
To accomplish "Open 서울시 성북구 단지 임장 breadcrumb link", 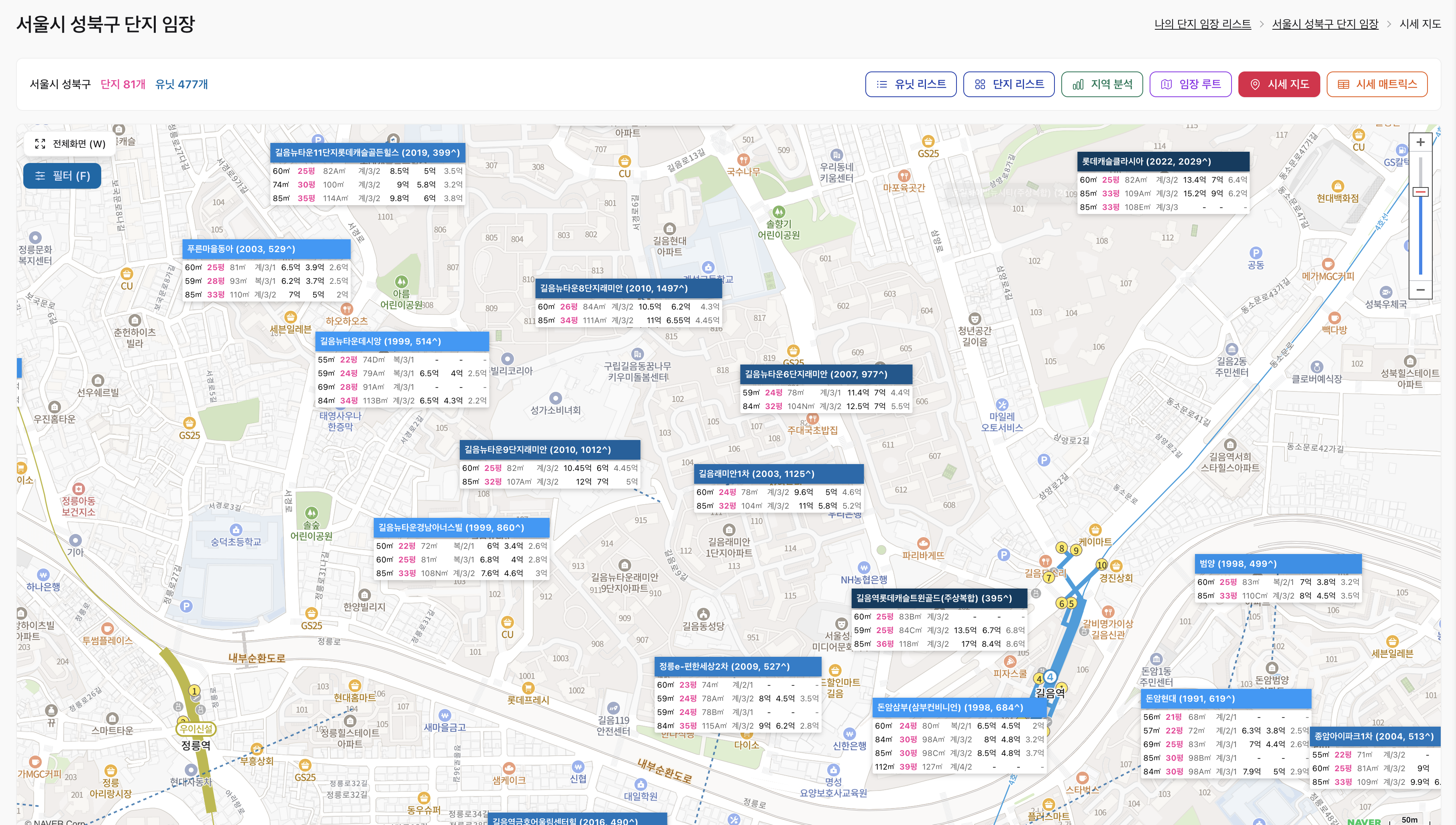I will 1325,24.
